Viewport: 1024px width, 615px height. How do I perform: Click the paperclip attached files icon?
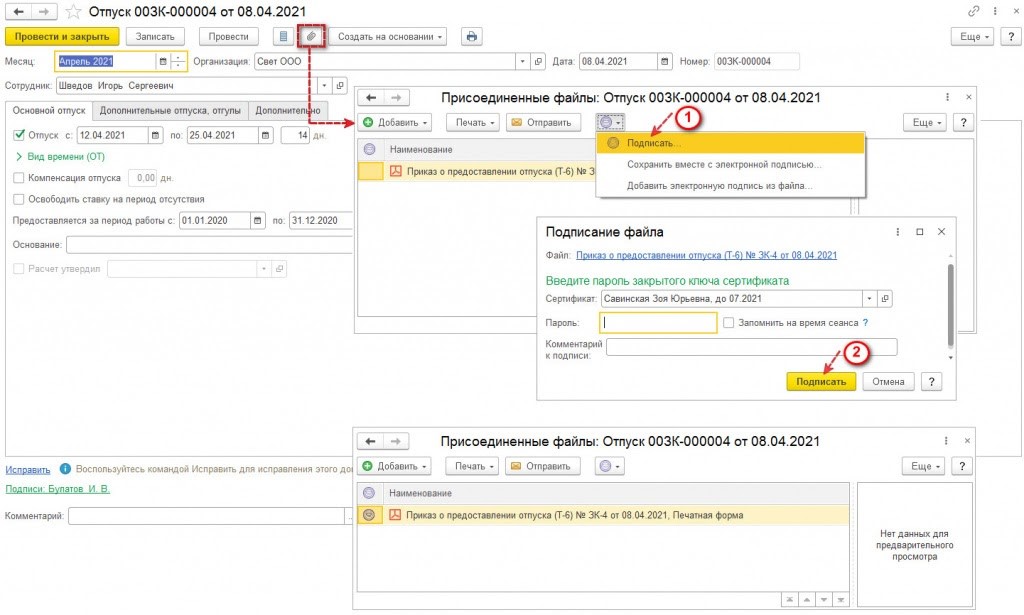(x=311, y=36)
